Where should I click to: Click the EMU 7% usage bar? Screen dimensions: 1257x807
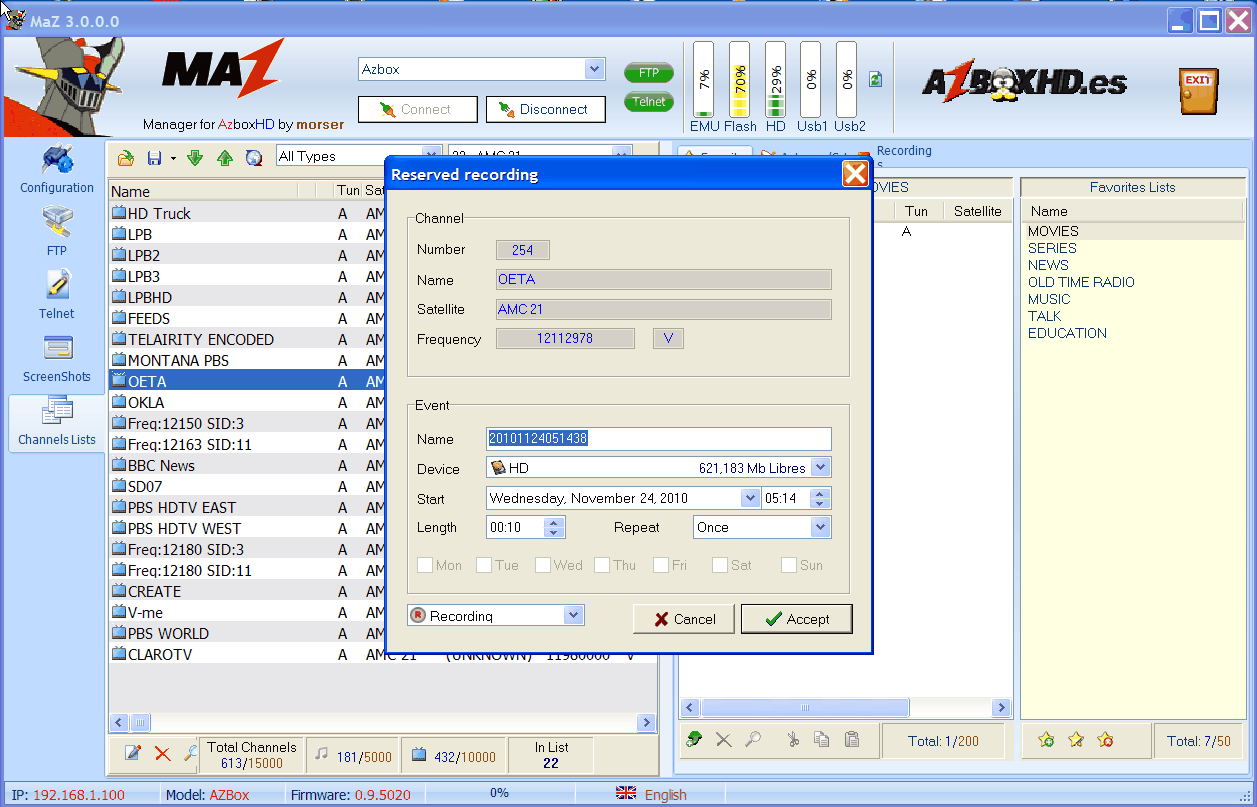pos(704,80)
